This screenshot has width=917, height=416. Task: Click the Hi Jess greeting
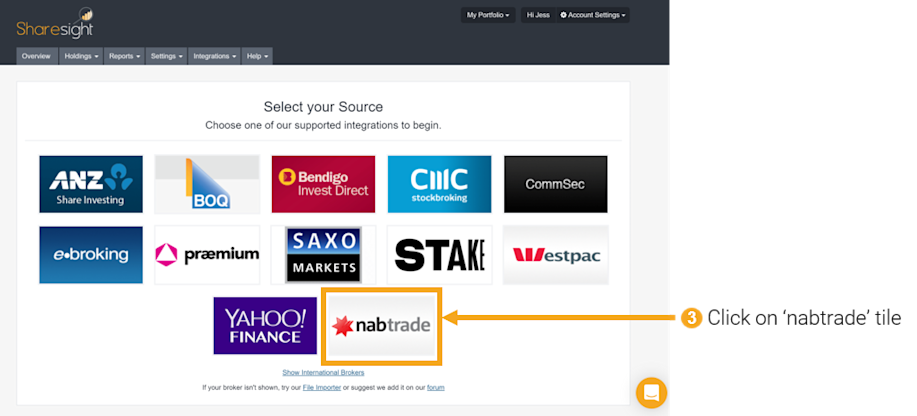(538, 15)
